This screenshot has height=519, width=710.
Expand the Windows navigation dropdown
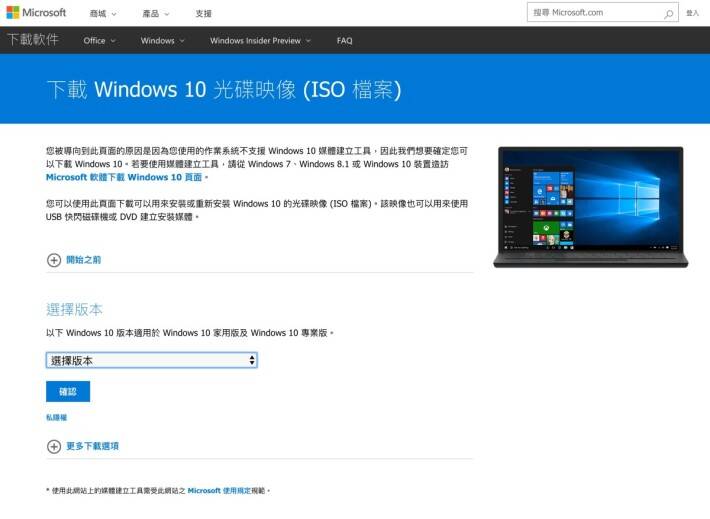(163, 40)
